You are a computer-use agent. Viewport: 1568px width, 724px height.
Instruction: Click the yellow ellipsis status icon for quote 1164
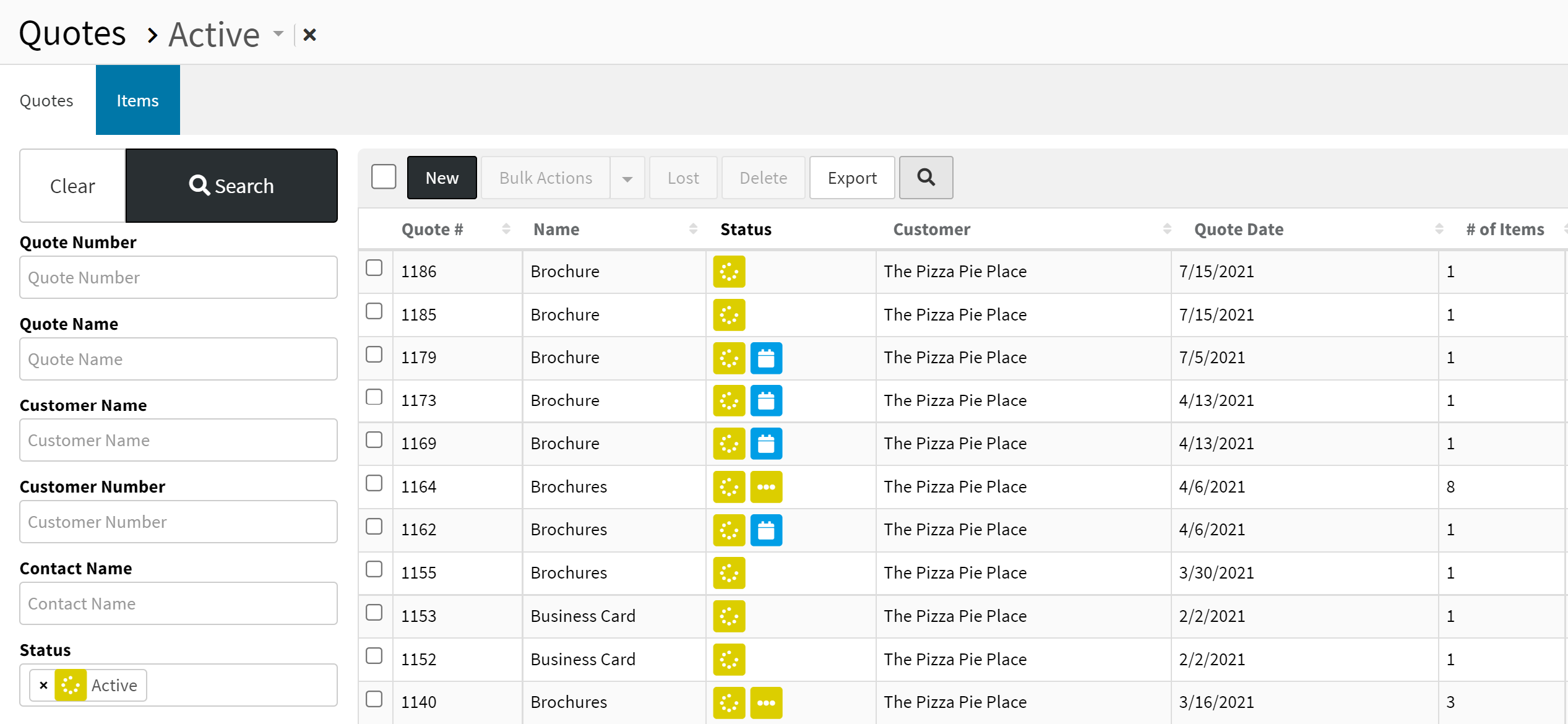click(765, 487)
